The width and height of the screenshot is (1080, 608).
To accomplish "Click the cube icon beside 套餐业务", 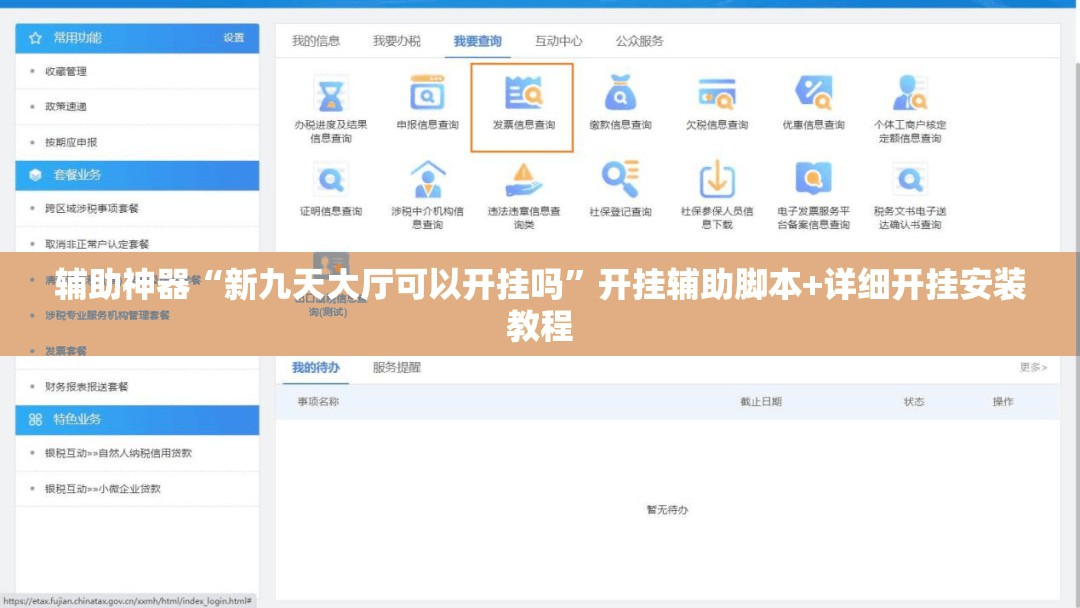I will pyautogui.click(x=35, y=175).
